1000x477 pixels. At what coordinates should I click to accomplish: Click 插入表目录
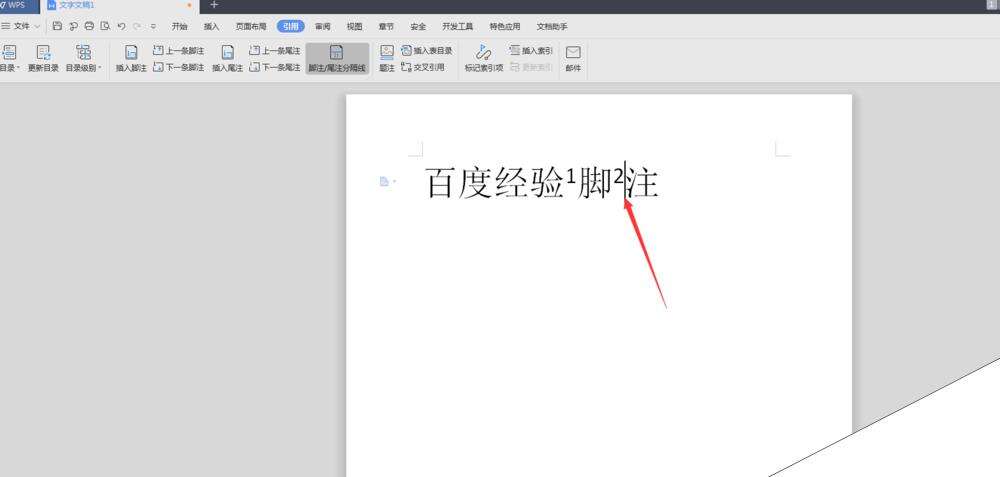tap(427, 50)
